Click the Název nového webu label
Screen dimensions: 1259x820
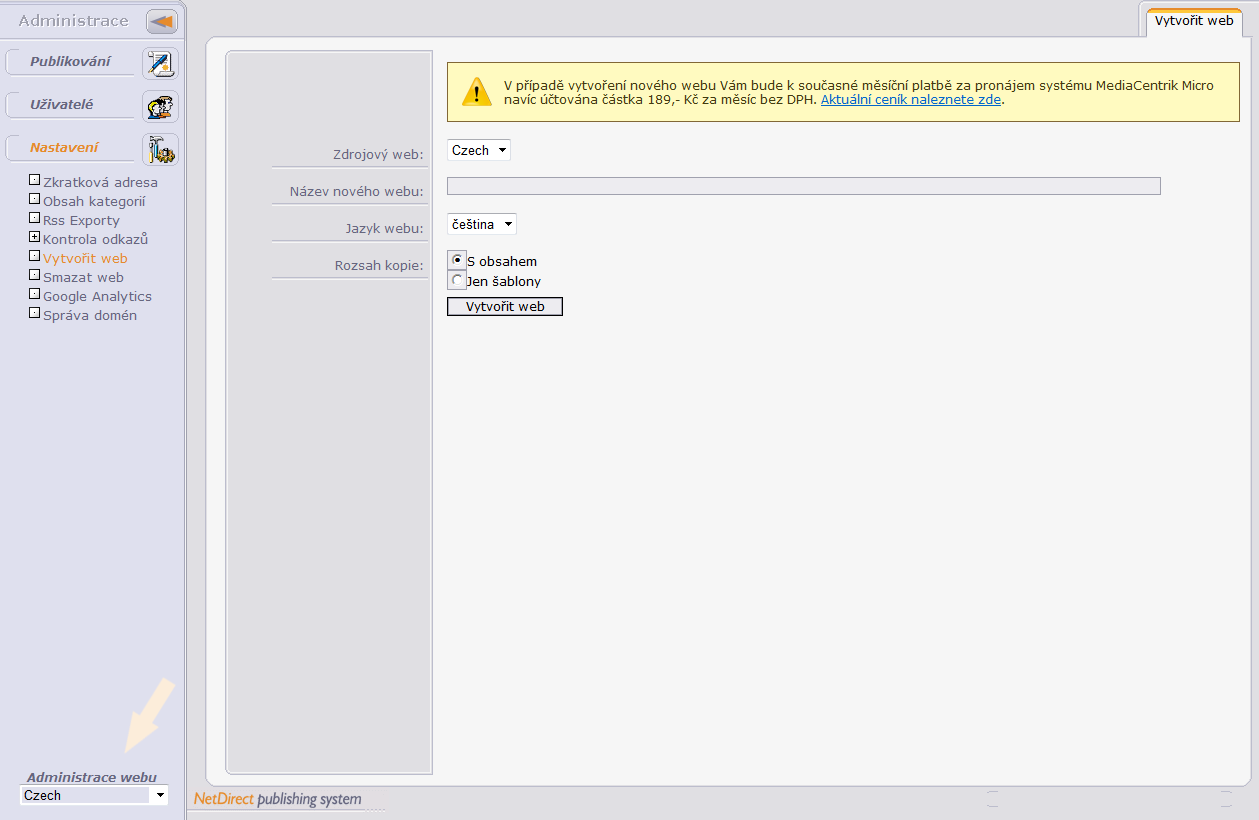pos(357,191)
